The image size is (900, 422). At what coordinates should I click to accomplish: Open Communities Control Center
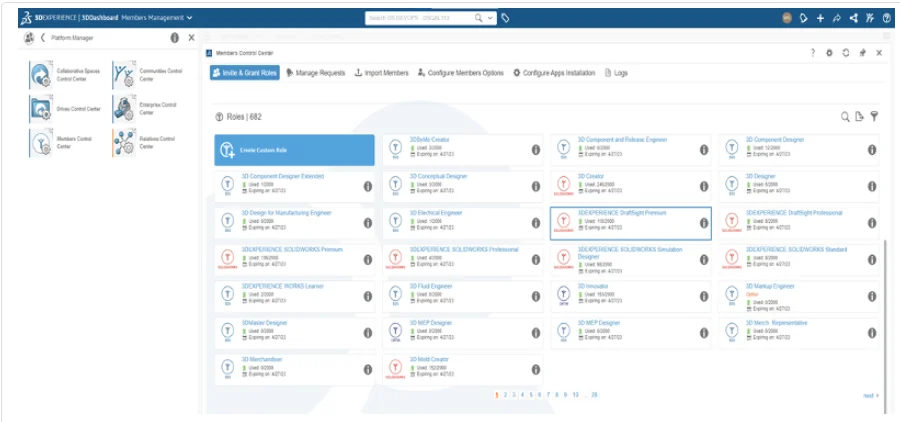point(148,75)
